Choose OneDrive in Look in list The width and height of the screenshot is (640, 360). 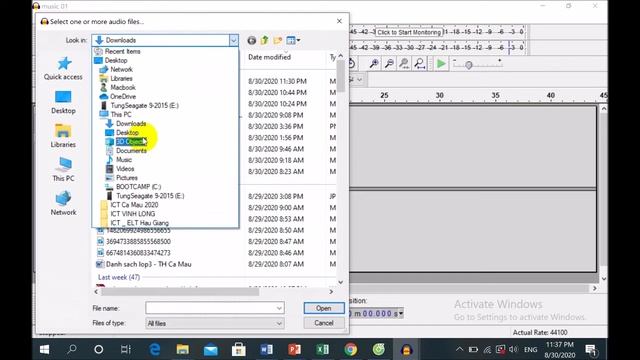point(123,96)
